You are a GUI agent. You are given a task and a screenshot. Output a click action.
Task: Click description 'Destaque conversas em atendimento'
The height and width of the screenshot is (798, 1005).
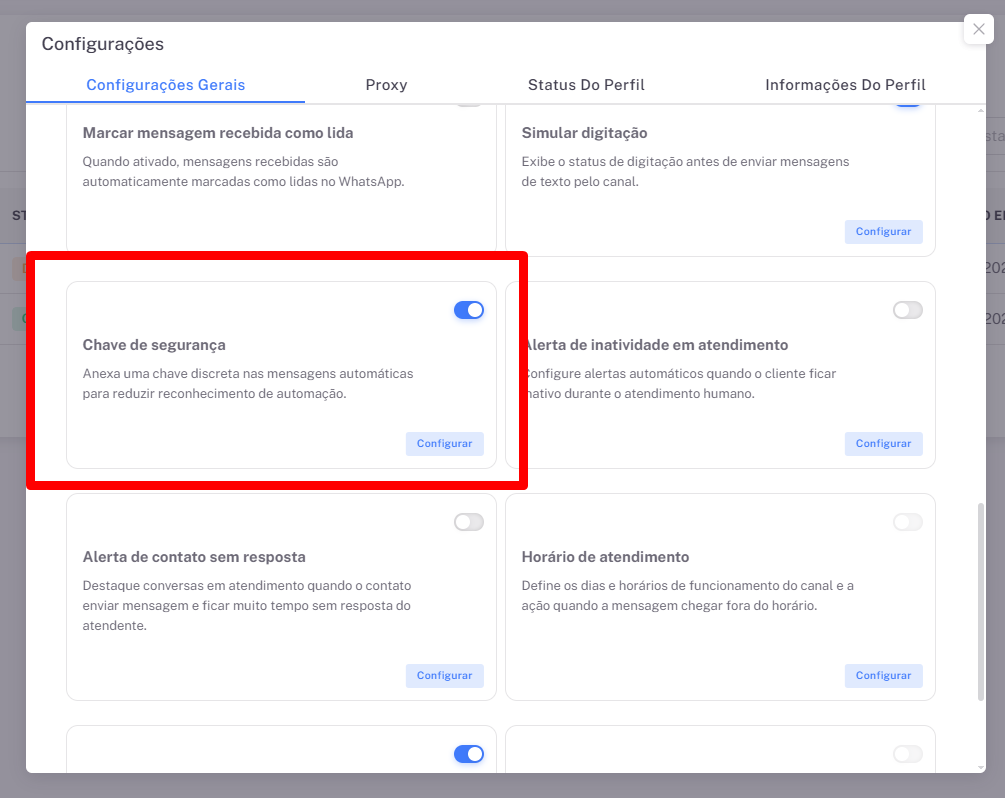coord(247,606)
